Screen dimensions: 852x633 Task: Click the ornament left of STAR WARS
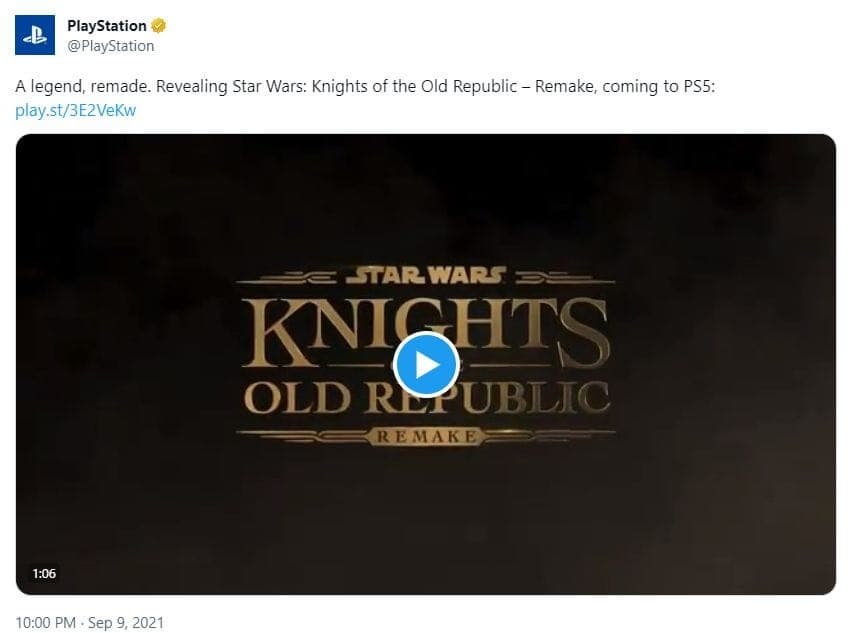click(288, 278)
